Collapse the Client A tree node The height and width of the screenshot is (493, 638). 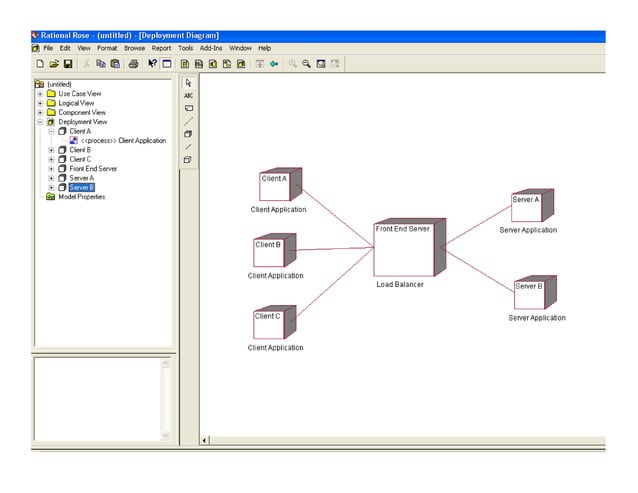coord(51,131)
